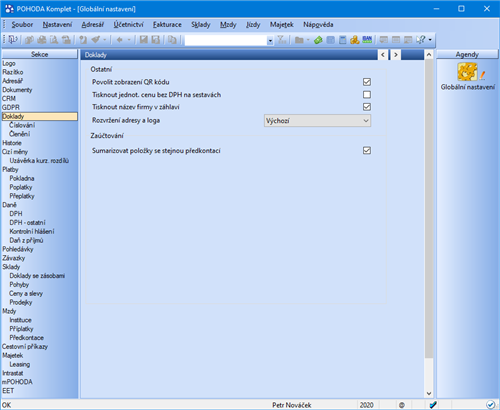Viewport: 500px width, 410px height.
Task: Open the Sklady menu
Action: click(x=201, y=24)
